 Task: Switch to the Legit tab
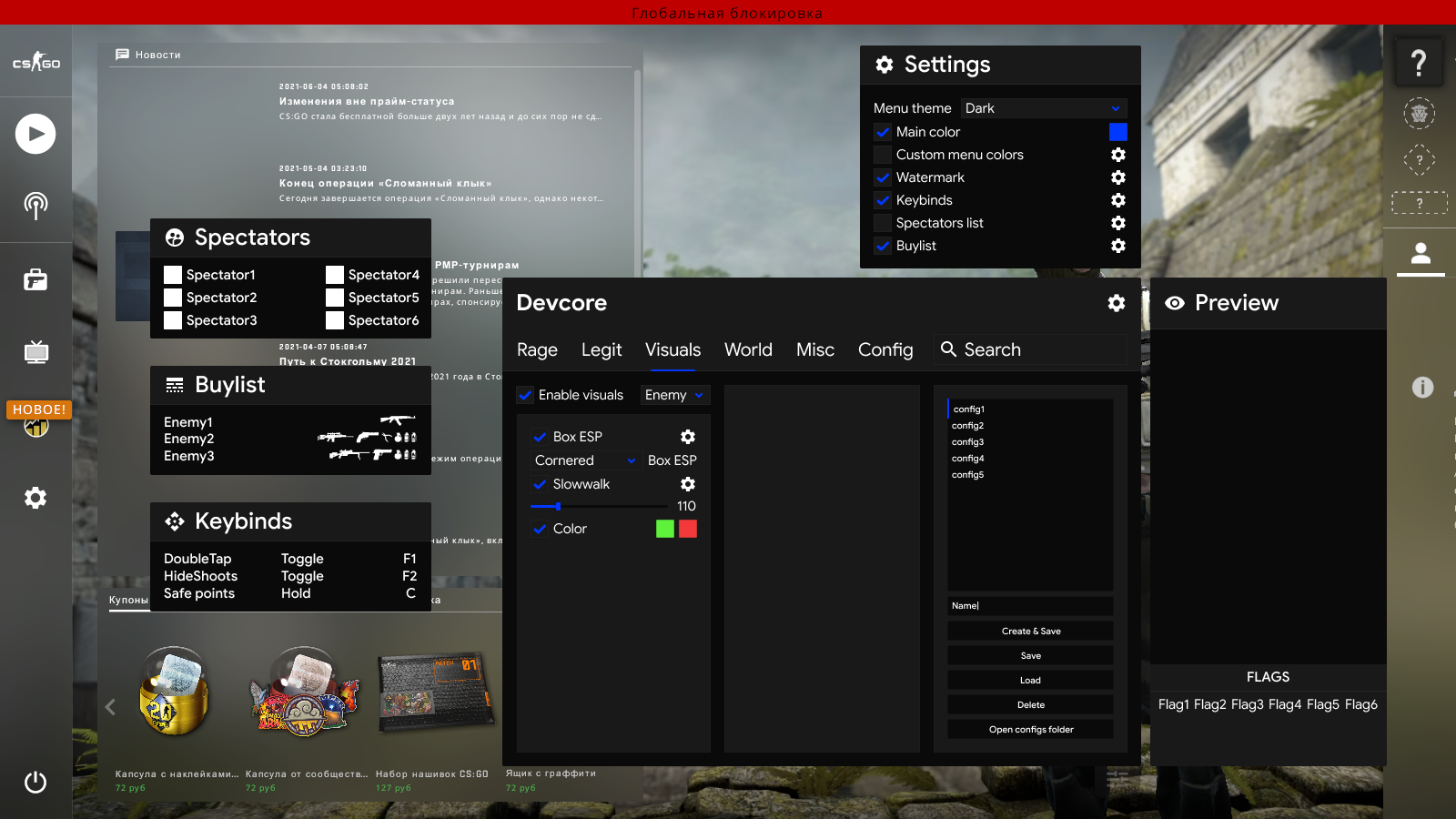tap(602, 350)
